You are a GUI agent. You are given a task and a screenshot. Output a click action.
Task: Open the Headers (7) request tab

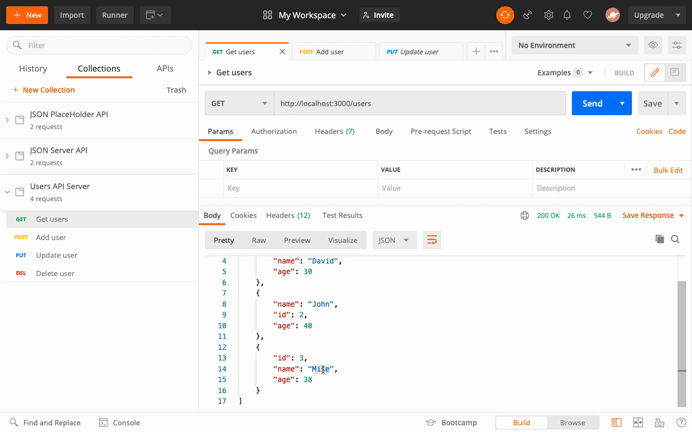(x=335, y=131)
